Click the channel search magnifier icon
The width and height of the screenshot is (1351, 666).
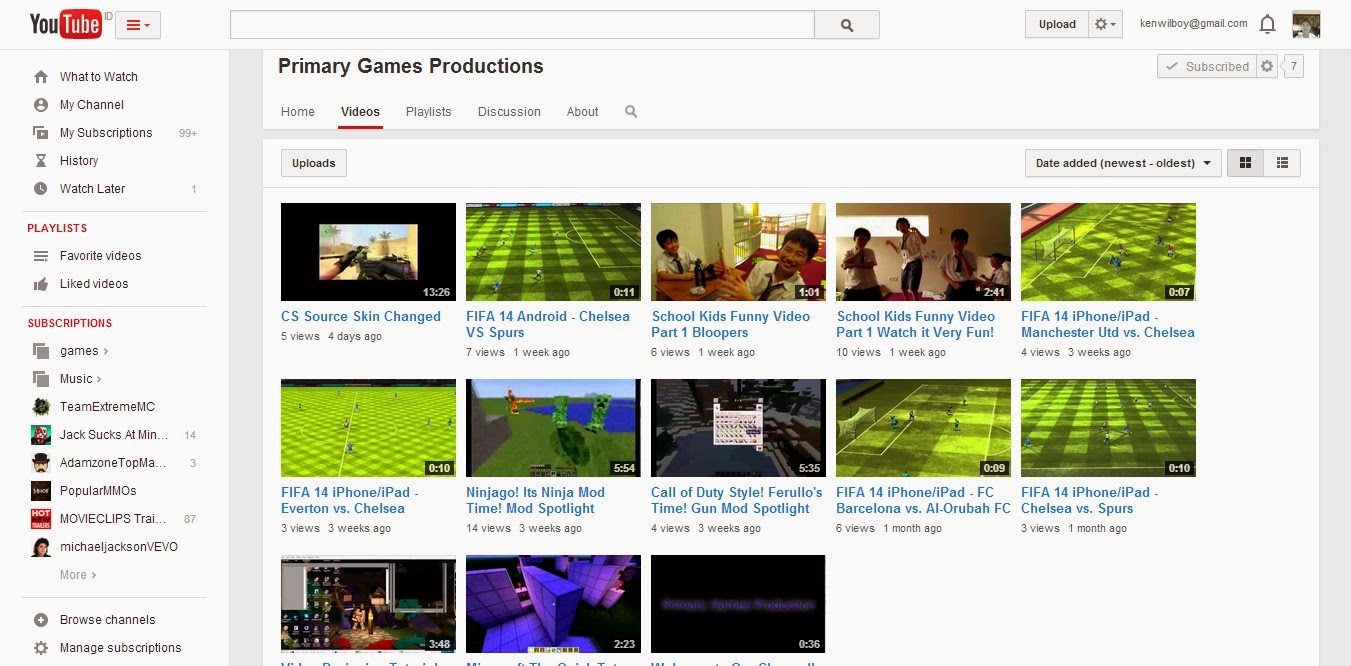click(631, 112)
